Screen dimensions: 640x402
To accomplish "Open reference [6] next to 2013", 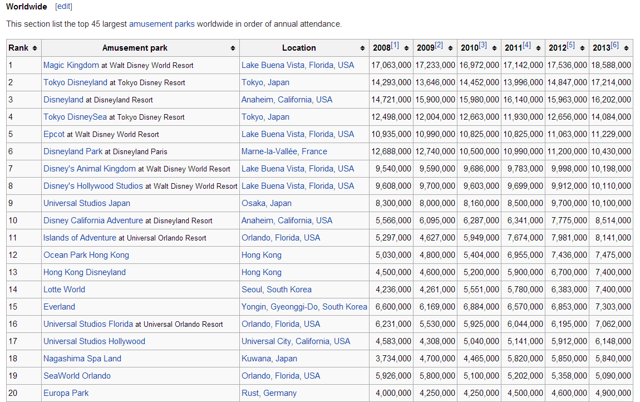I will pos(615,45).
